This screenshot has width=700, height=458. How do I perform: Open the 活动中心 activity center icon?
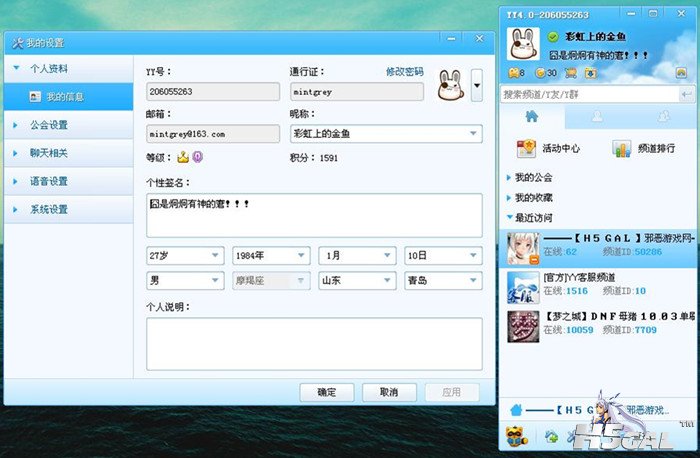point(526,148)
